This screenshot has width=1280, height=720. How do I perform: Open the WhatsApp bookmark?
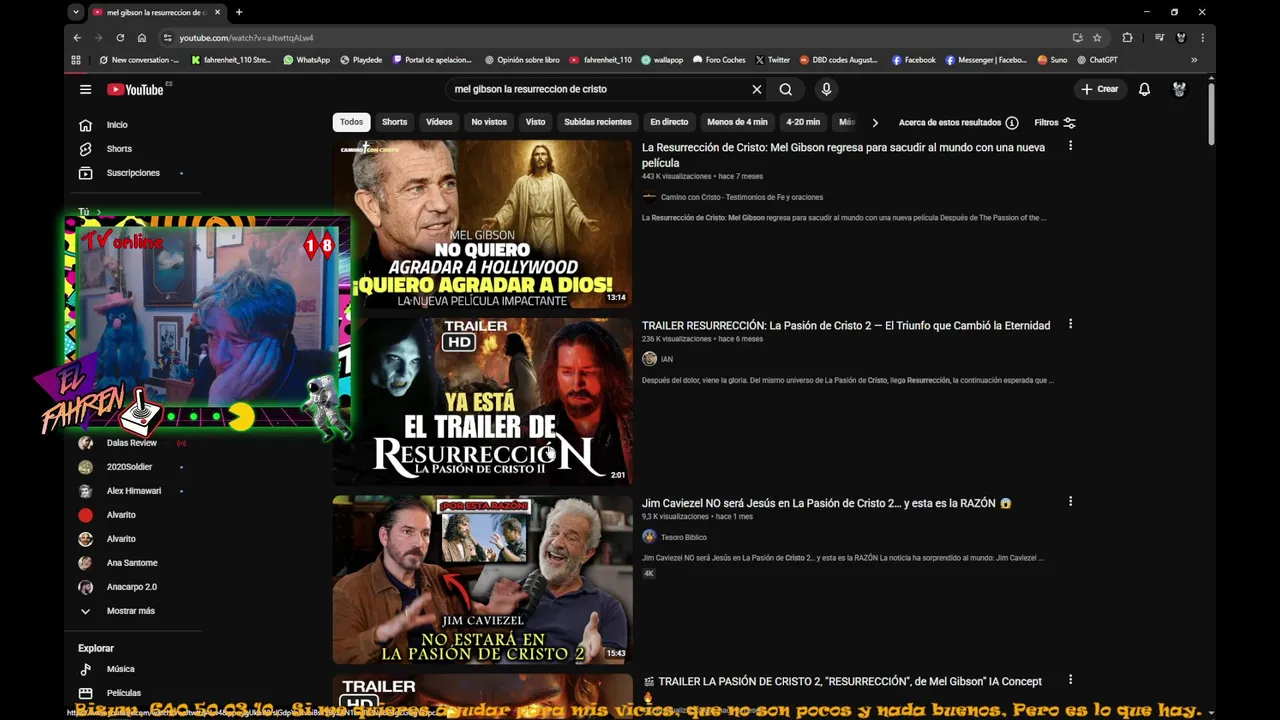[x=306, y=60]
